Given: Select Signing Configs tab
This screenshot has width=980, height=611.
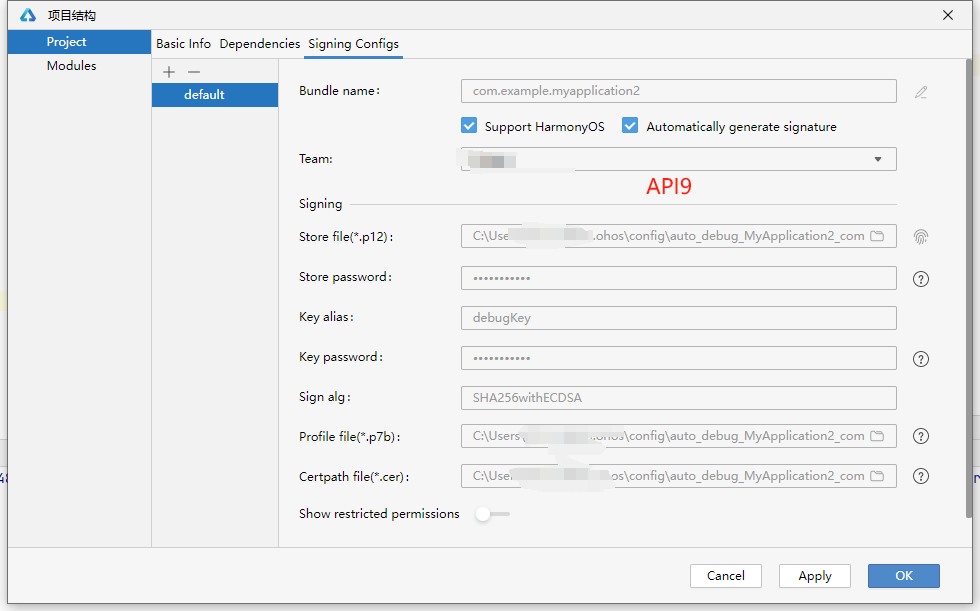Looking at the screenshot, I should pos(353,44).
